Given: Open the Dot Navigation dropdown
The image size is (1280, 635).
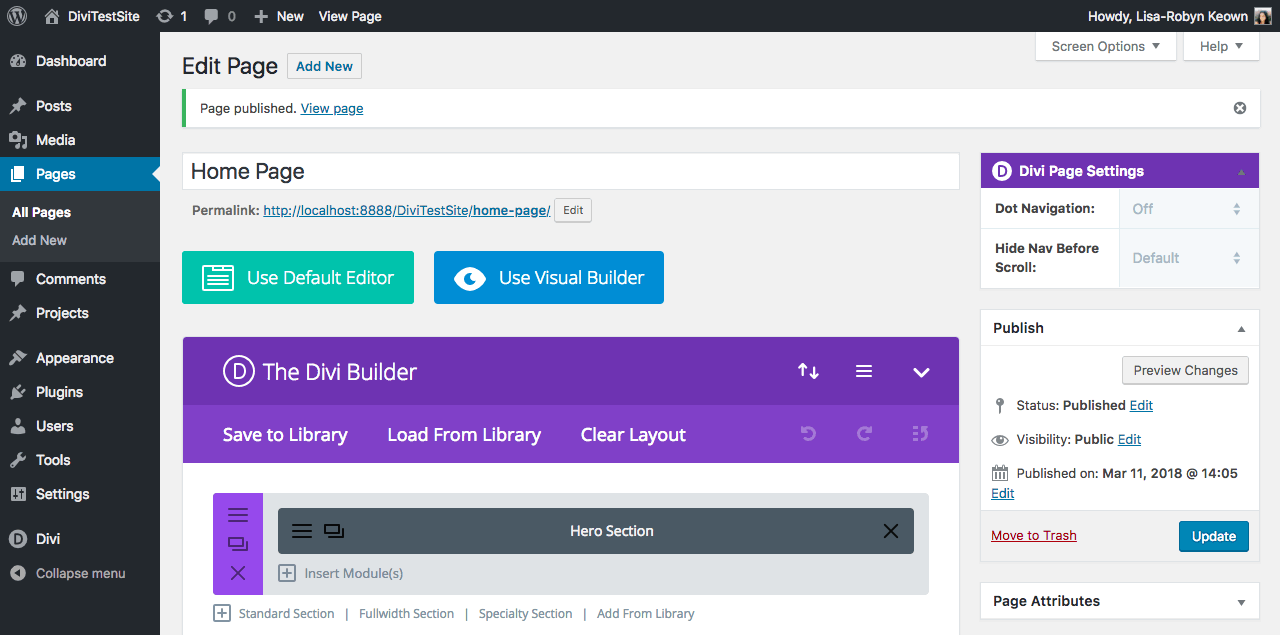Looking at the screenshot, I should (1188, 209).
